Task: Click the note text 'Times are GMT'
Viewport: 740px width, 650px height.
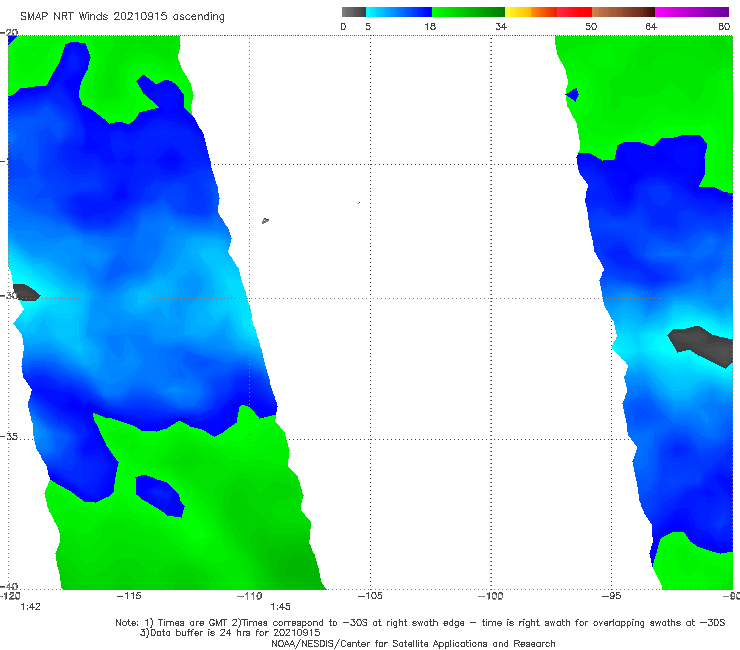Action: [192, 623]
